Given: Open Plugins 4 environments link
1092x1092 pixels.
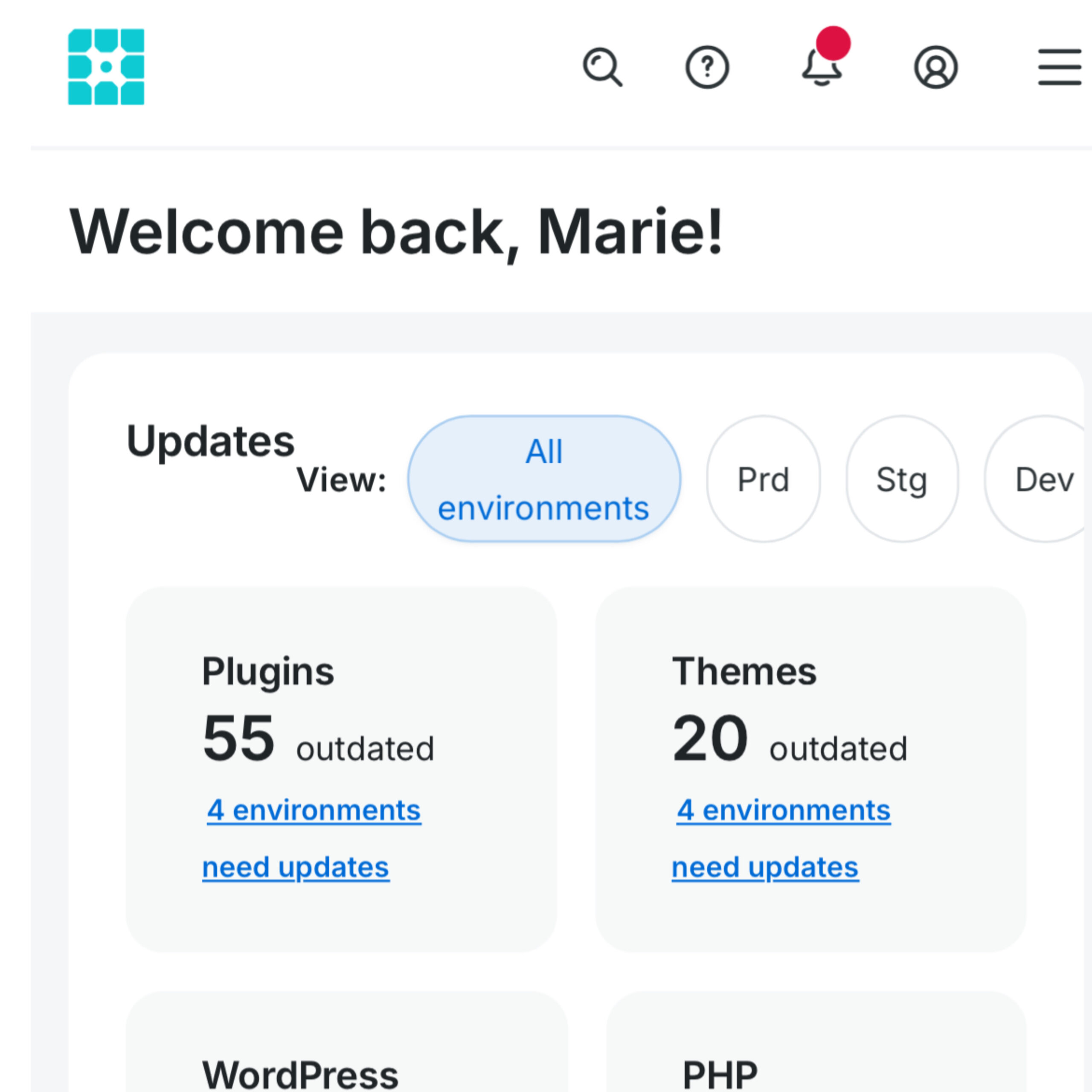Looking at the screenshot, I should (x=314, y=810).
